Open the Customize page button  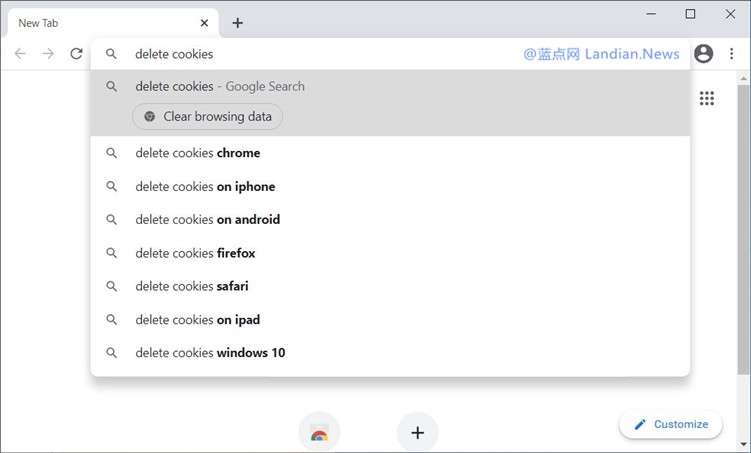pyautogui.click(x=670, y=424)
